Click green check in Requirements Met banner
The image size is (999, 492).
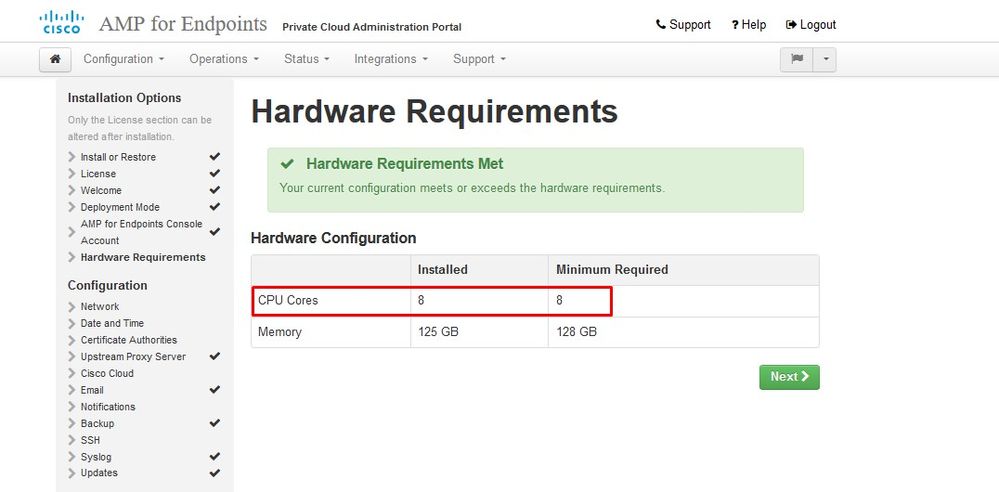tap(287, 164)
